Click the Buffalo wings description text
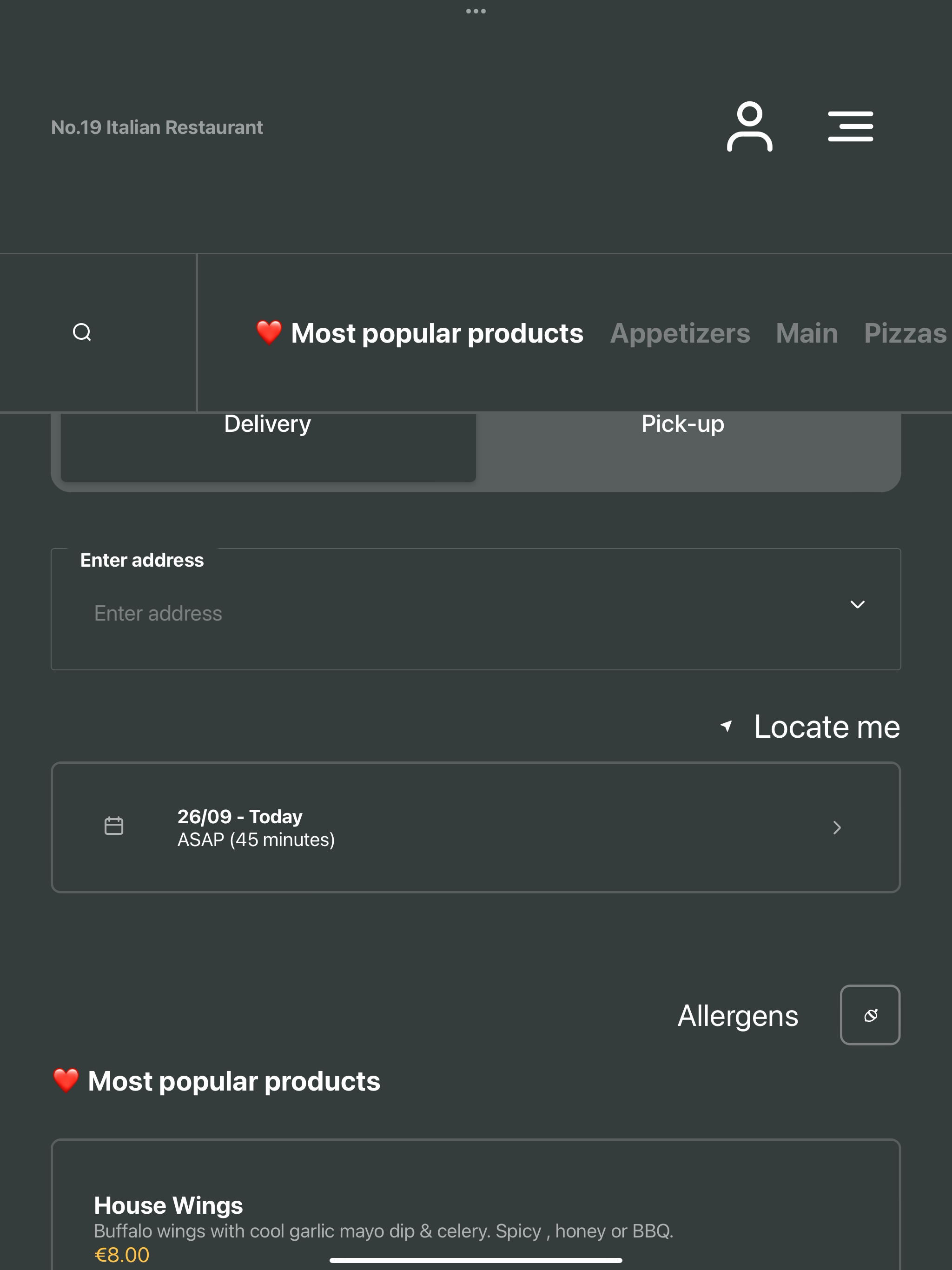The image size is (952, 1270). coord(383,1231)
